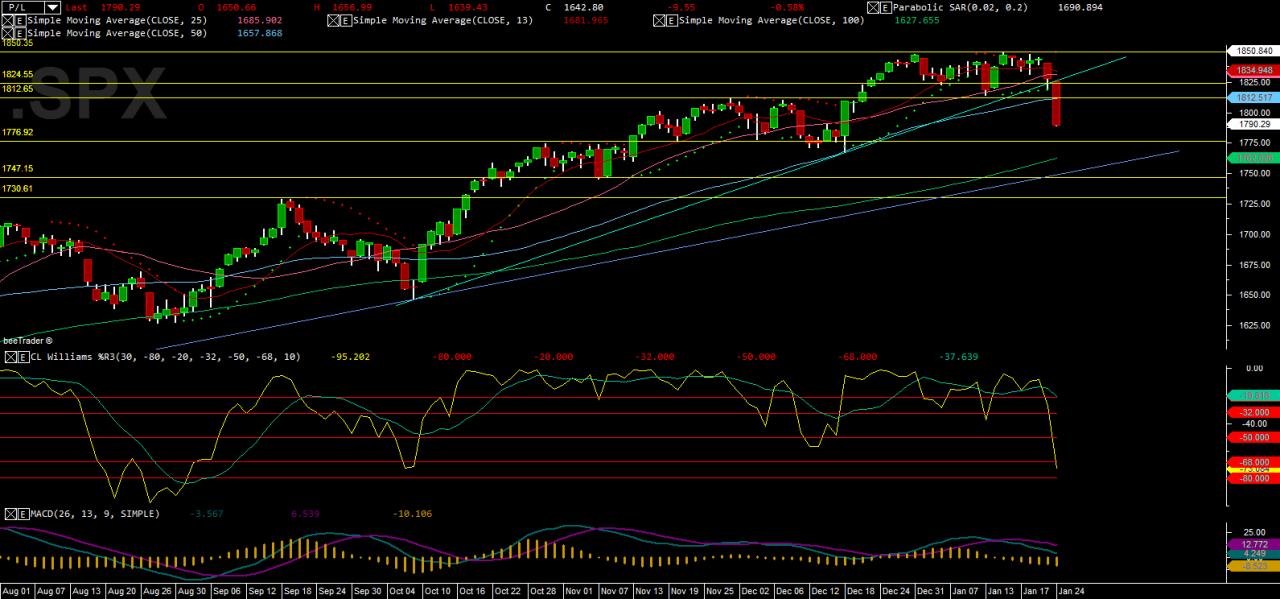The height and width of the screenshot is (599, 1280).
Task: Edit the 25-period Simple Moving Average settings
Action: tap(21, 20)
